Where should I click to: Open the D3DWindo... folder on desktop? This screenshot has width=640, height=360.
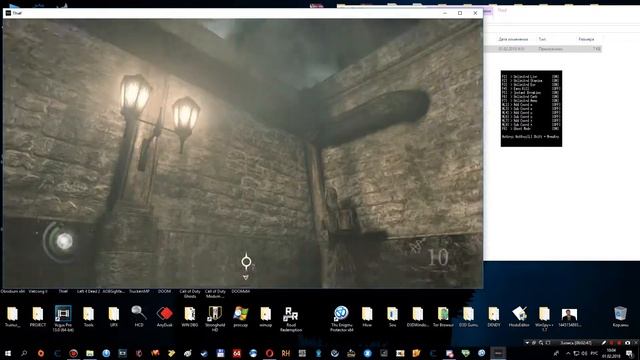click(418, 317)
